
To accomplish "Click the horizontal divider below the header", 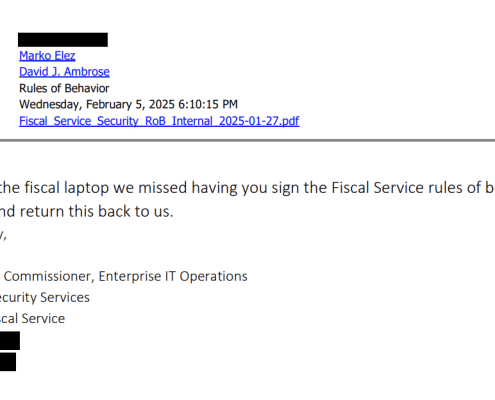I will pyautogui.click(x=247, y=140).
